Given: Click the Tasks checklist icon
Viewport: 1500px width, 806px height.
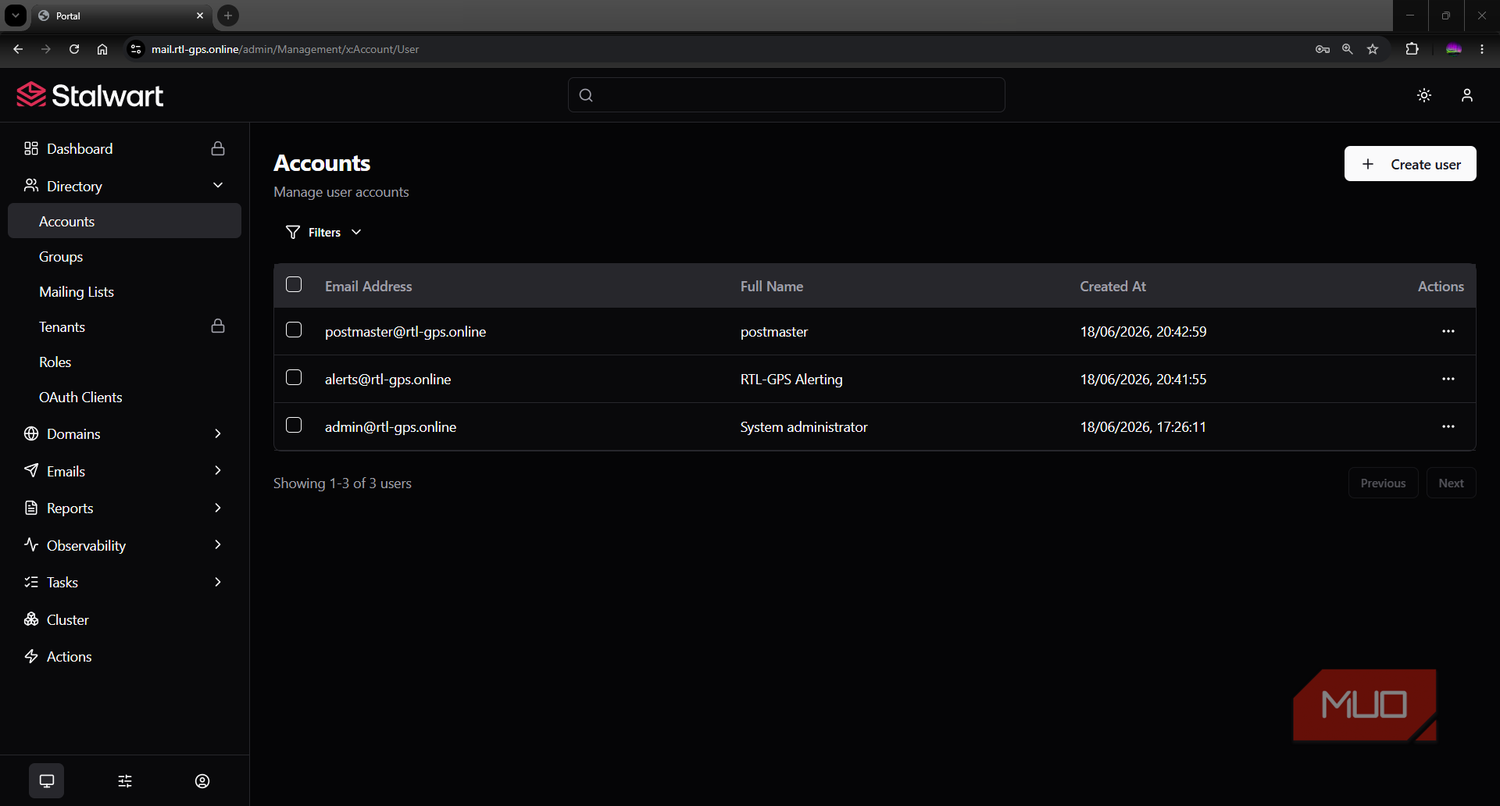Looking at the screenshot, I should (31, 582).
